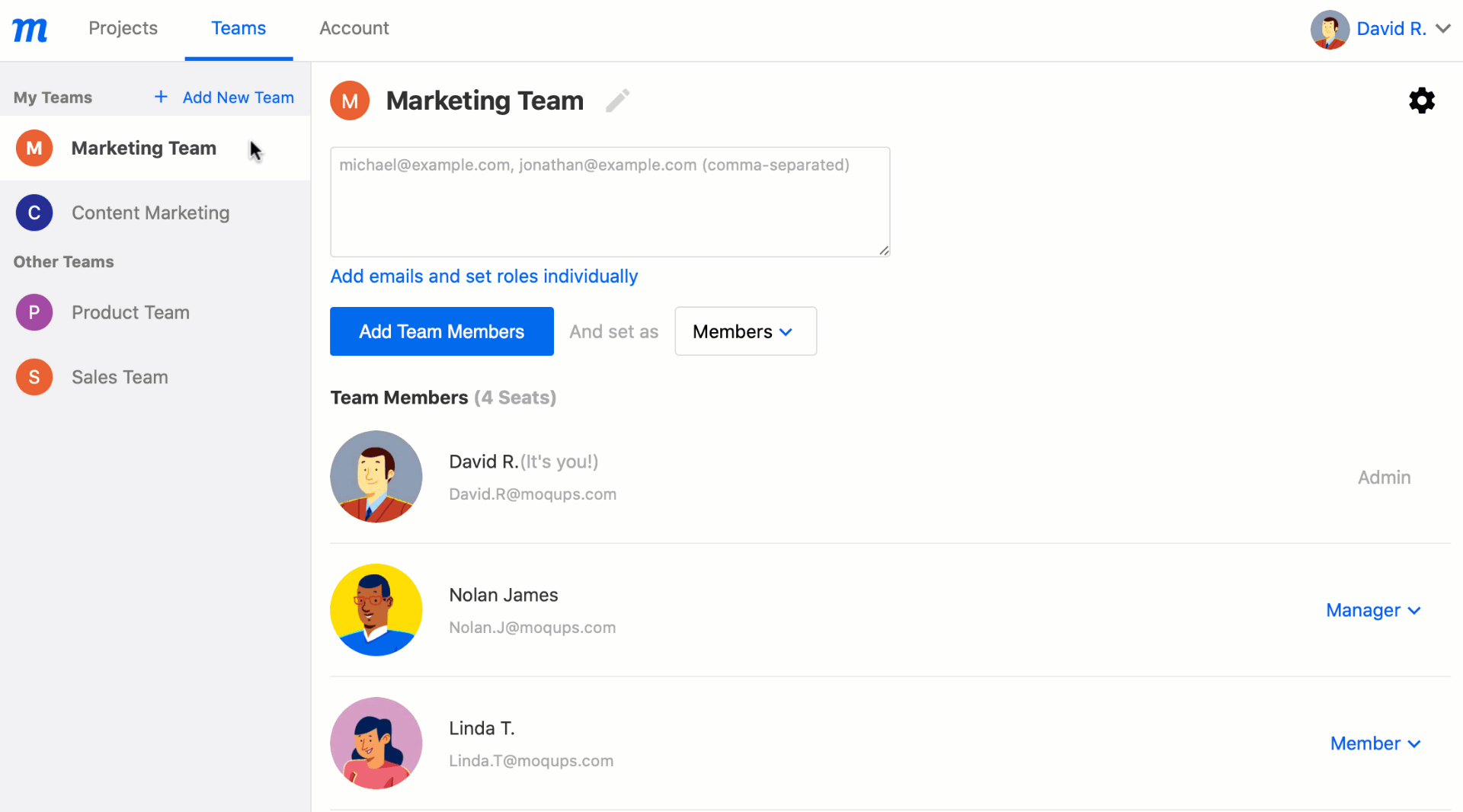Click the Sales Team avatar icon
The height and width of the screenshot is (812, 1463).
point(34,376)
